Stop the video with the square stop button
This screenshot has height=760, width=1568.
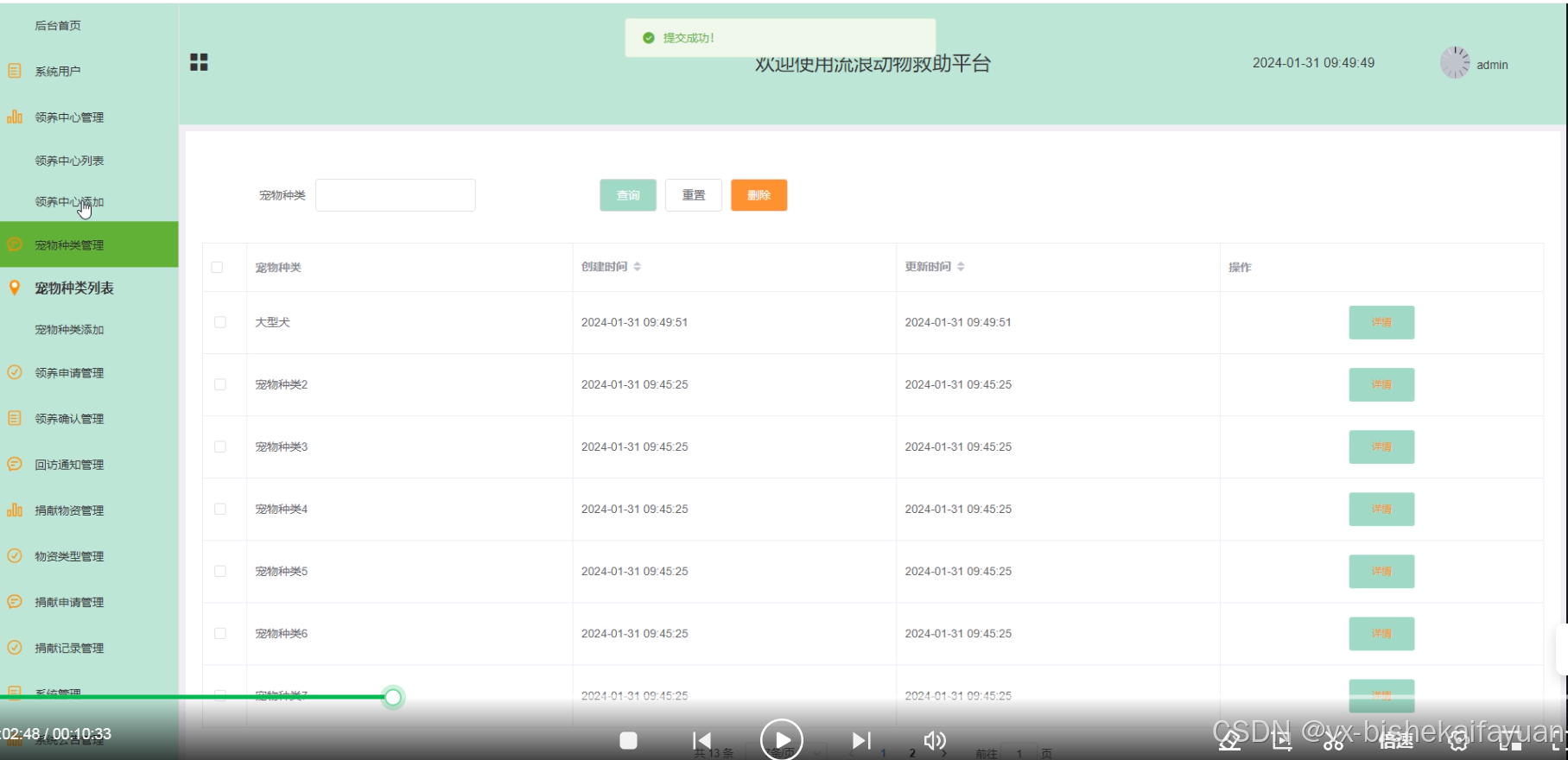629,740
